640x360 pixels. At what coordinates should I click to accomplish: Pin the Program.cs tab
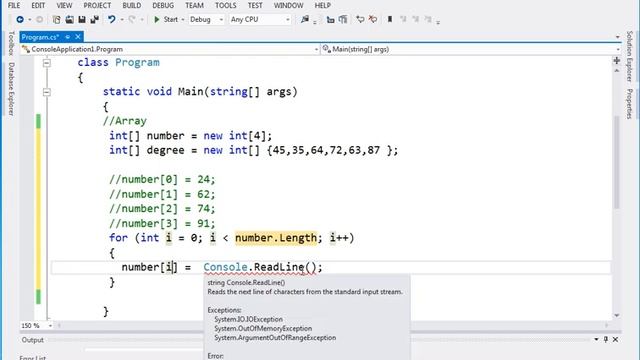68,37
